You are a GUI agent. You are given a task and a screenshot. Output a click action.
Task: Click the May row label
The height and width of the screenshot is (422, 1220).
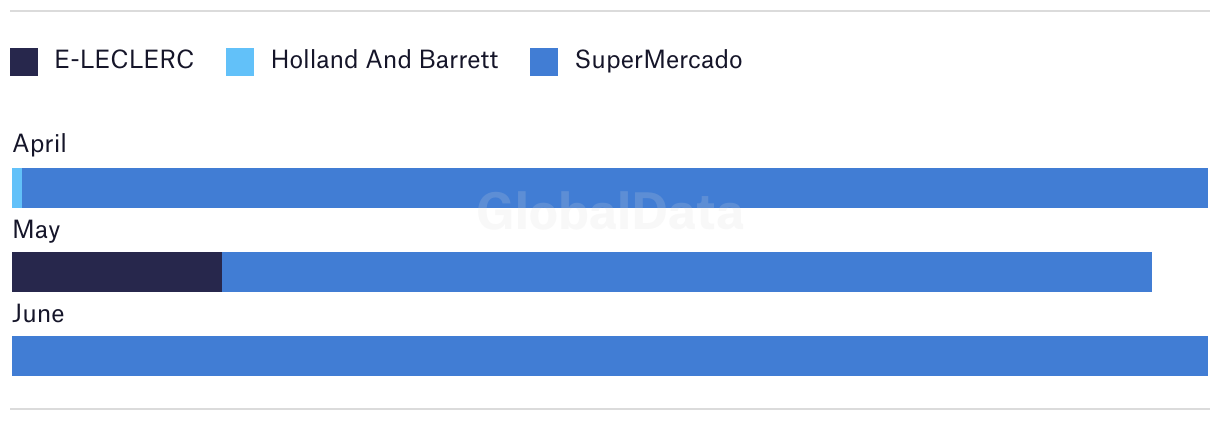tap(36, 230)
